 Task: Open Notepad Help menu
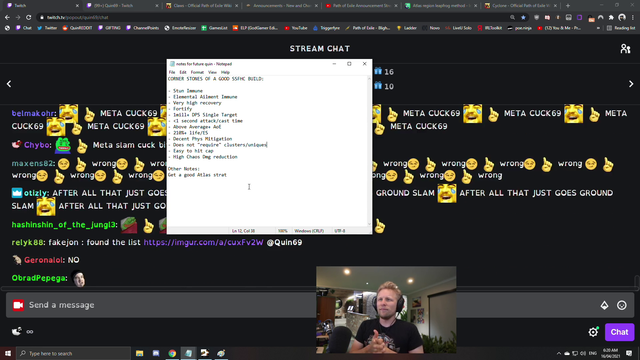(x=225, y=72)
